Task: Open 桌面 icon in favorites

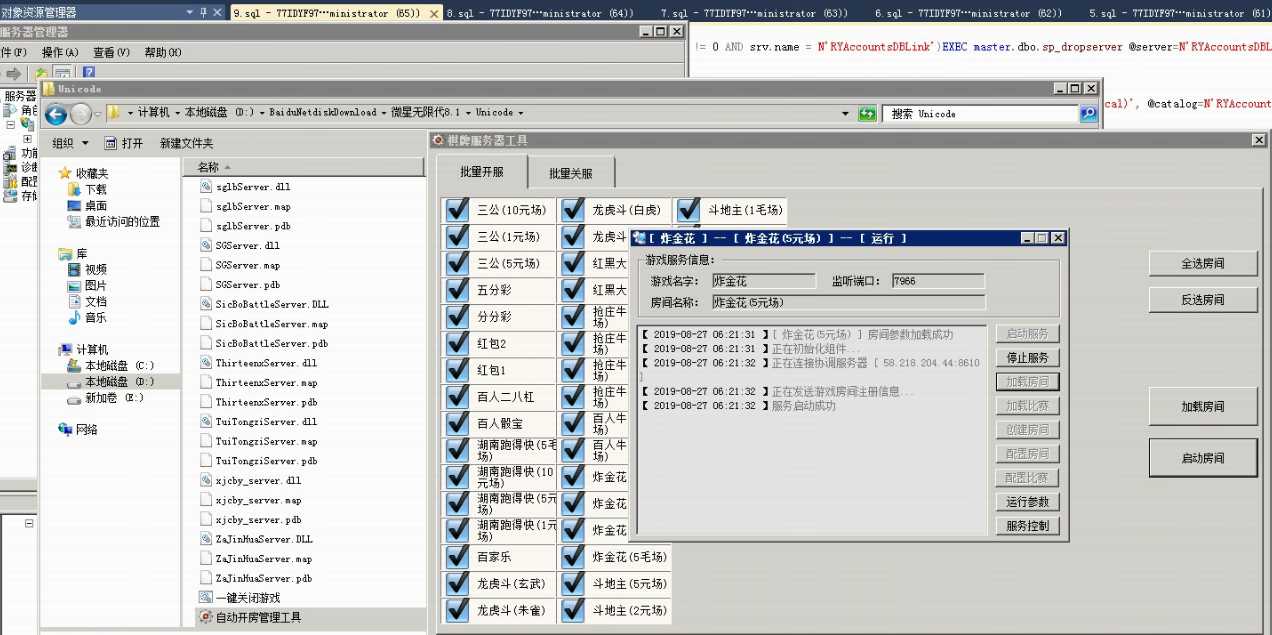Action: pyautogui.click(x=74, y=205)
